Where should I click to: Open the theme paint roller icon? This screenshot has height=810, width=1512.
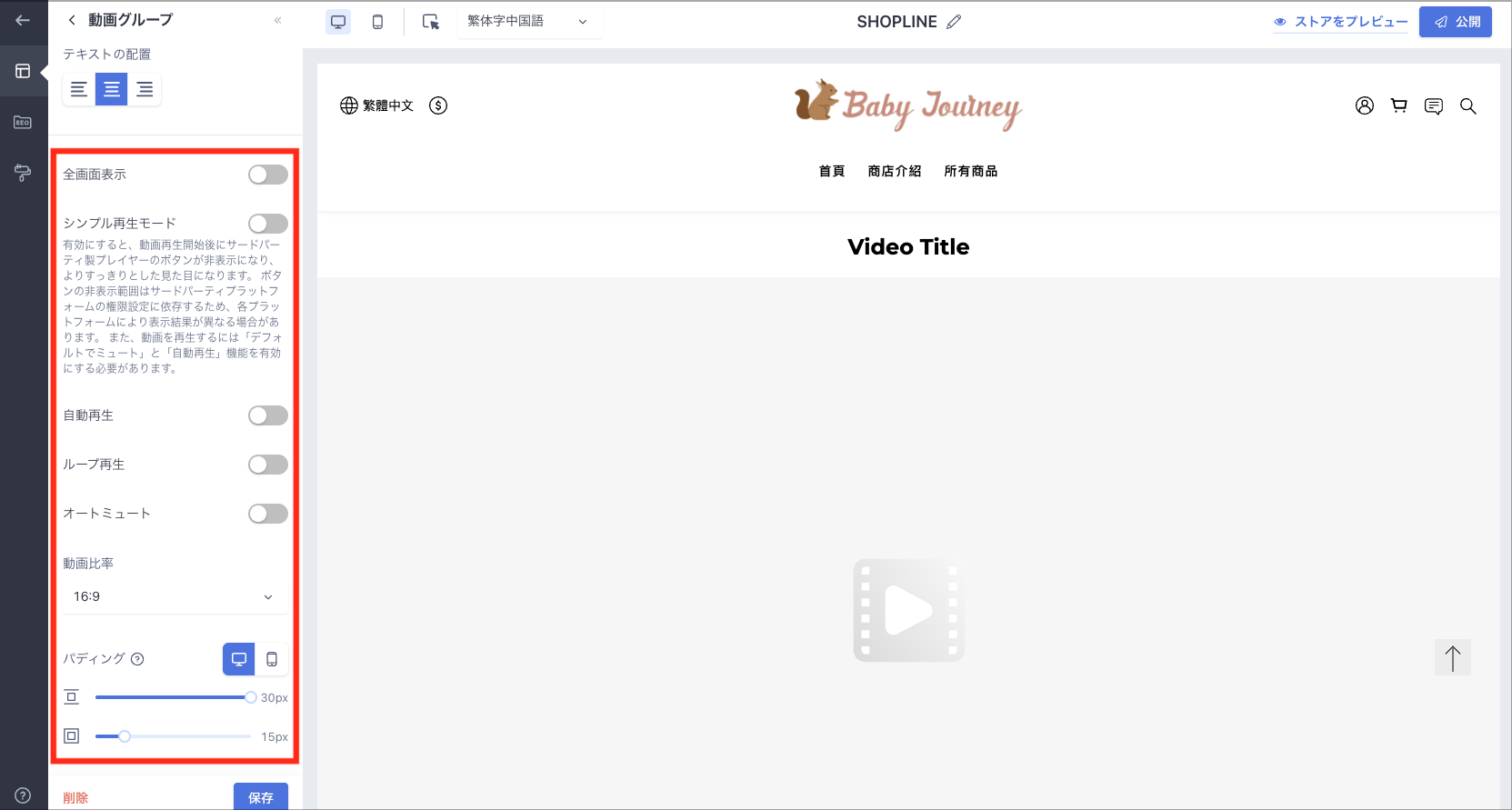point(23,173)
